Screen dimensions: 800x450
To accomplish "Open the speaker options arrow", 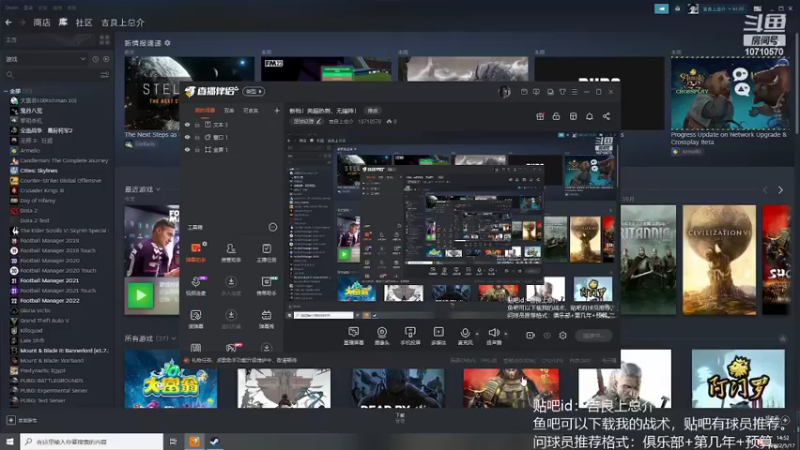I will tap(506, 334).
